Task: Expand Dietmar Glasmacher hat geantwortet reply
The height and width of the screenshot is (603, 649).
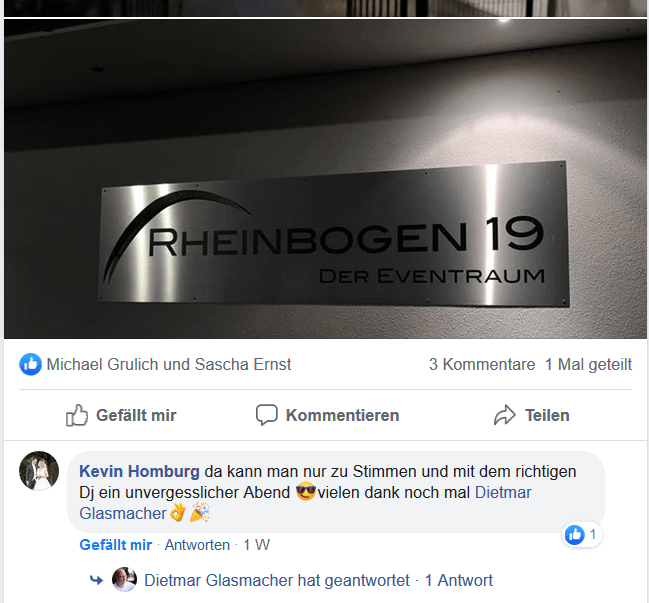Action: (276, 581)
